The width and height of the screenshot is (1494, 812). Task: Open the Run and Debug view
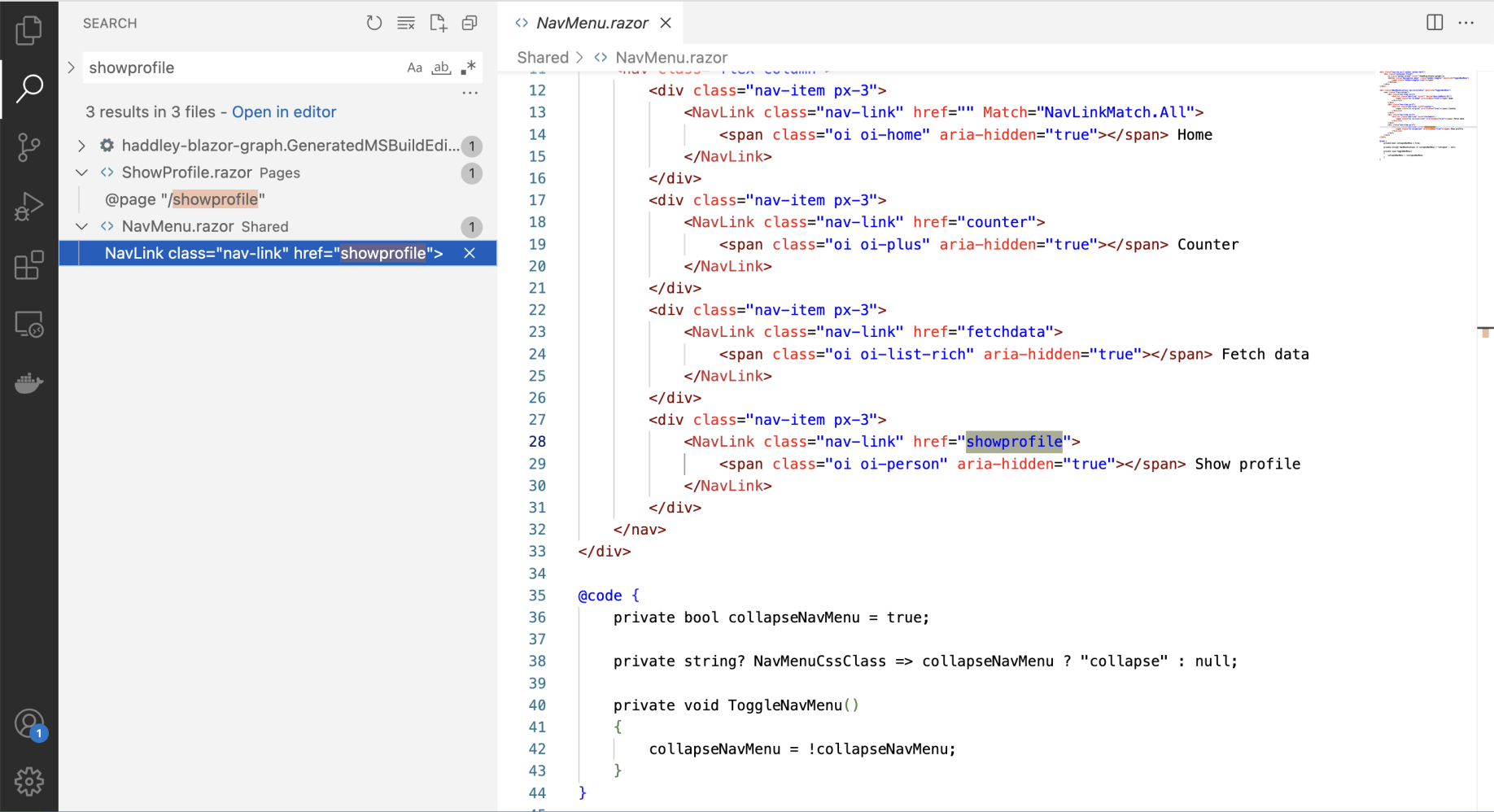pyautogui.click(x=29, y=207)
